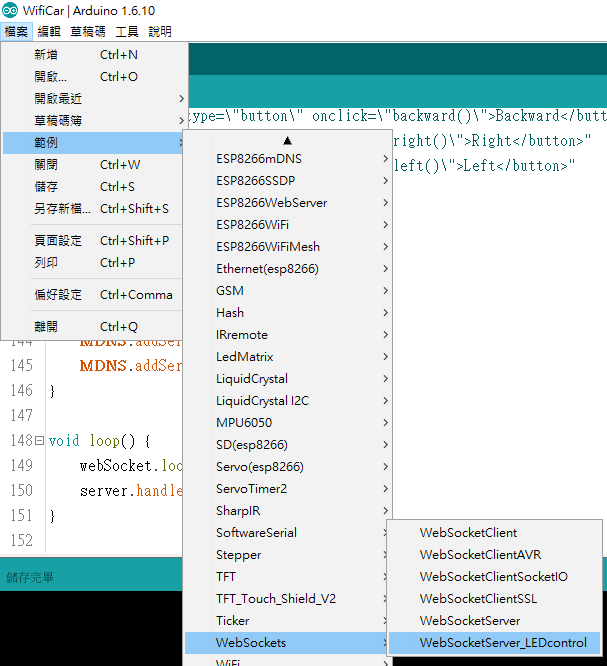Open the 工具 menu
The width and height of the screenshot is (607, 666).
pyautogui.click(x=127, y=32)
